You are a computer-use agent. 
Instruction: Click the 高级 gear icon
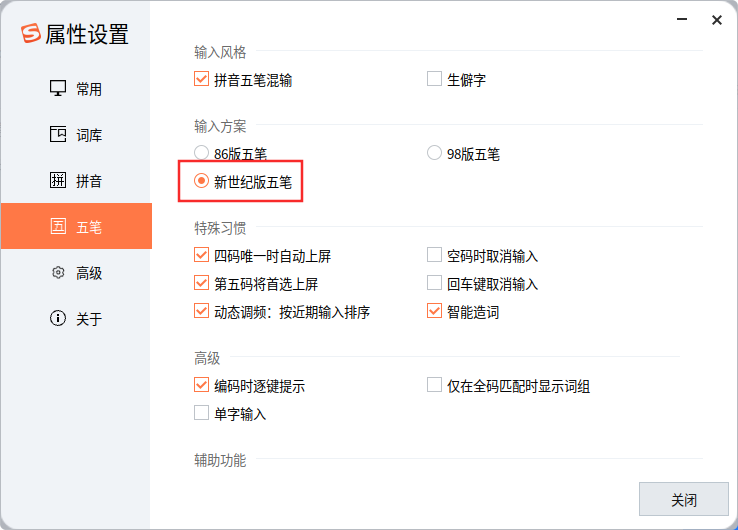tap(58, 273)
